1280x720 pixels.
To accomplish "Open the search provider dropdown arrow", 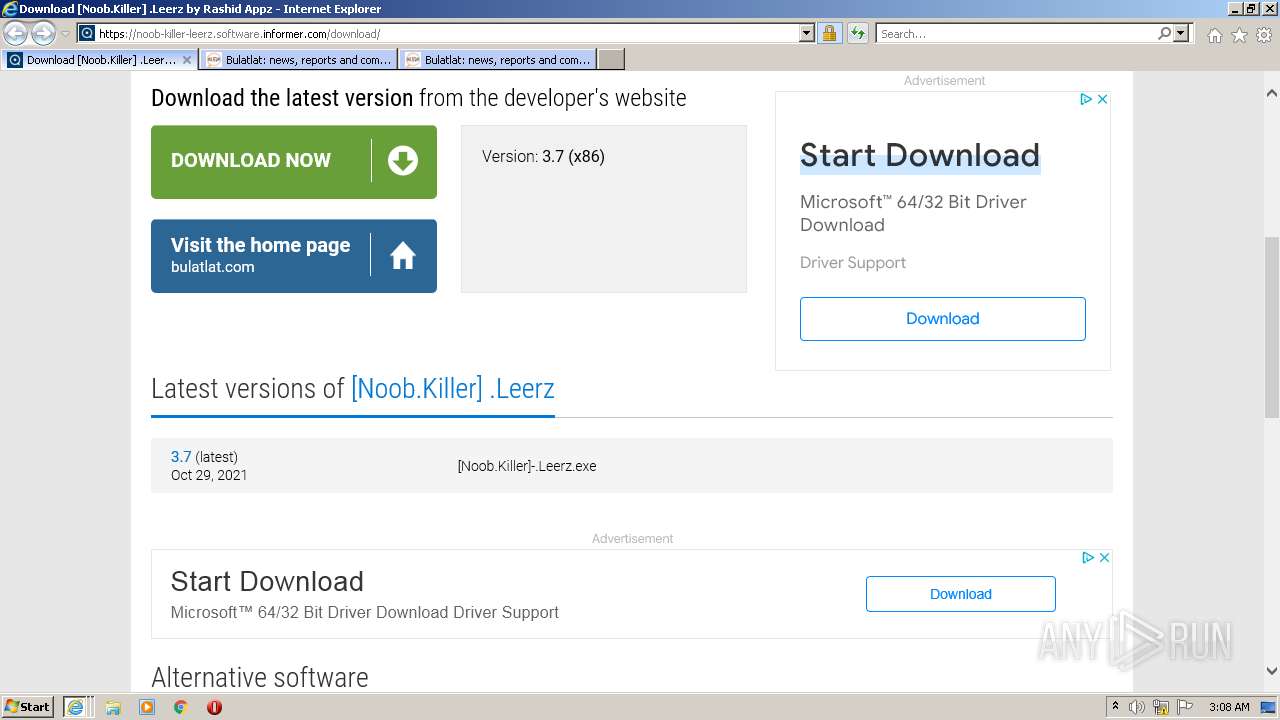I will tap(1182, 33).
